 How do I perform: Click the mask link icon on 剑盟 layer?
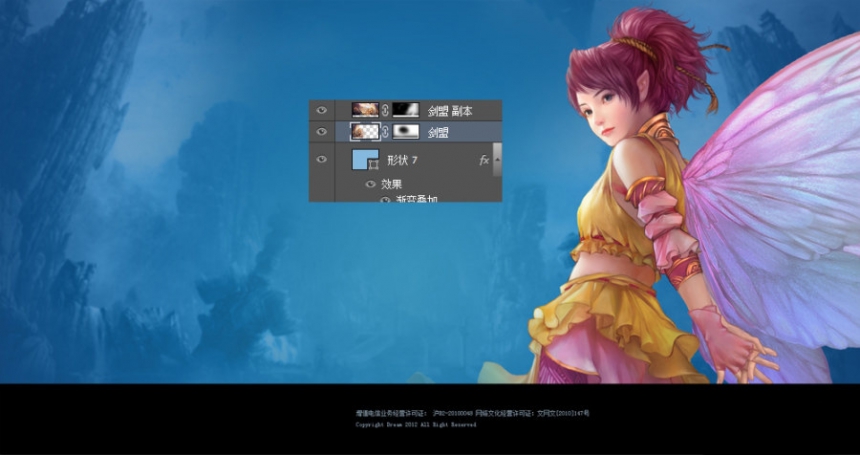tap(385, 132)
